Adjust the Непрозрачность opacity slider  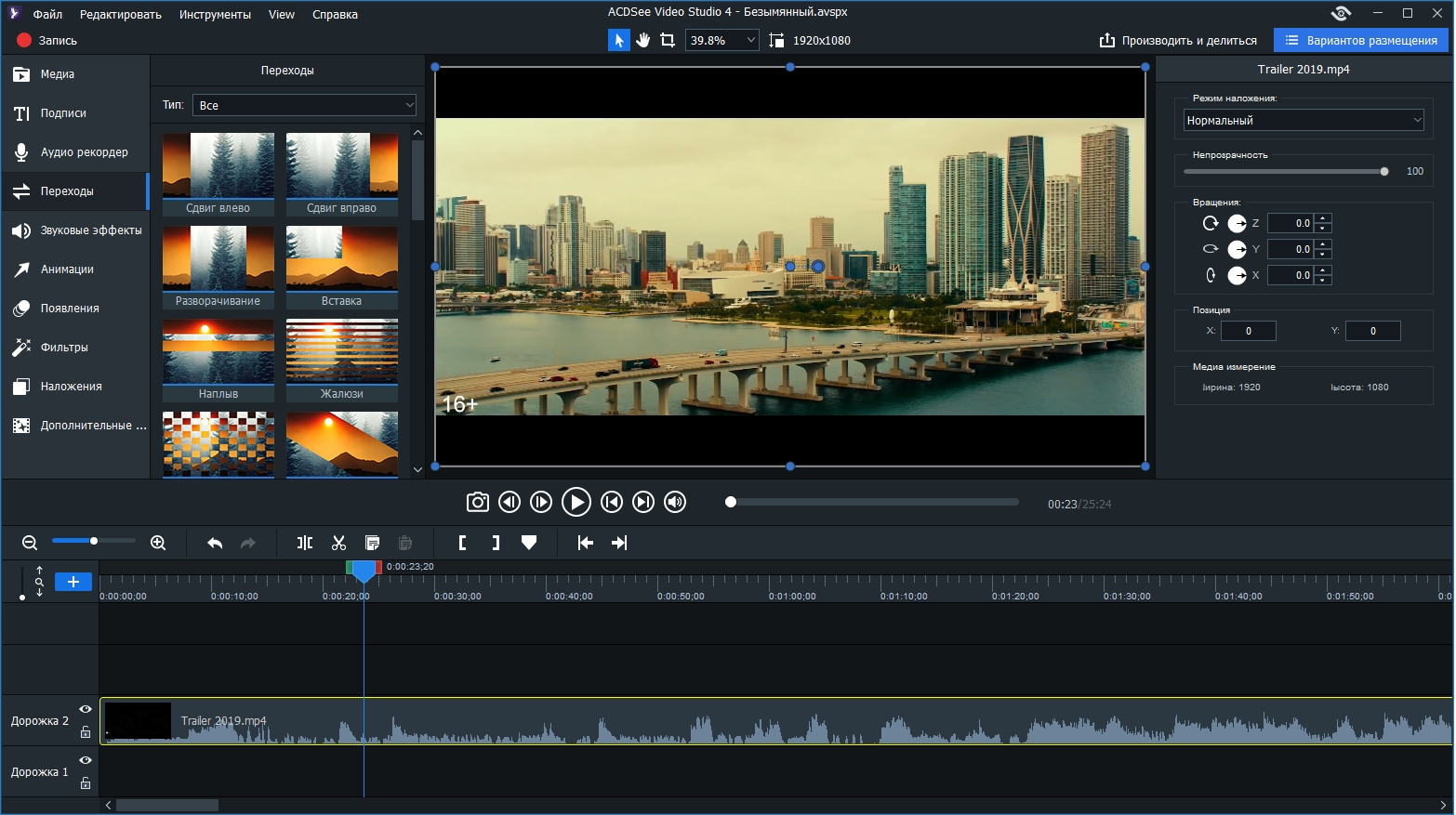tap(1383, 171)
